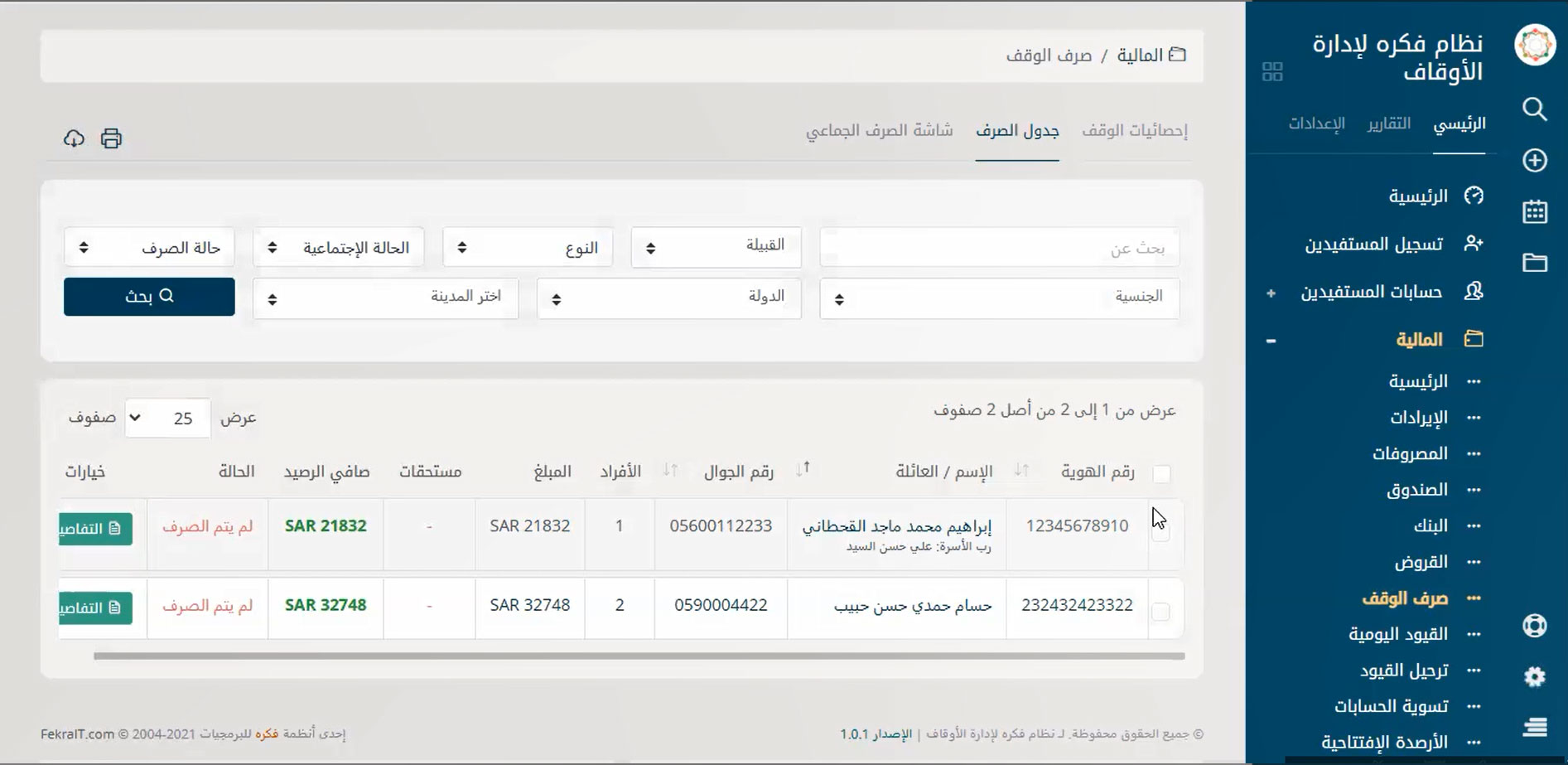The width and height of the screenshot is (1568, 765).
Task: Switch to the إحصائيات الوقف tab
Action: point(1134,131)
